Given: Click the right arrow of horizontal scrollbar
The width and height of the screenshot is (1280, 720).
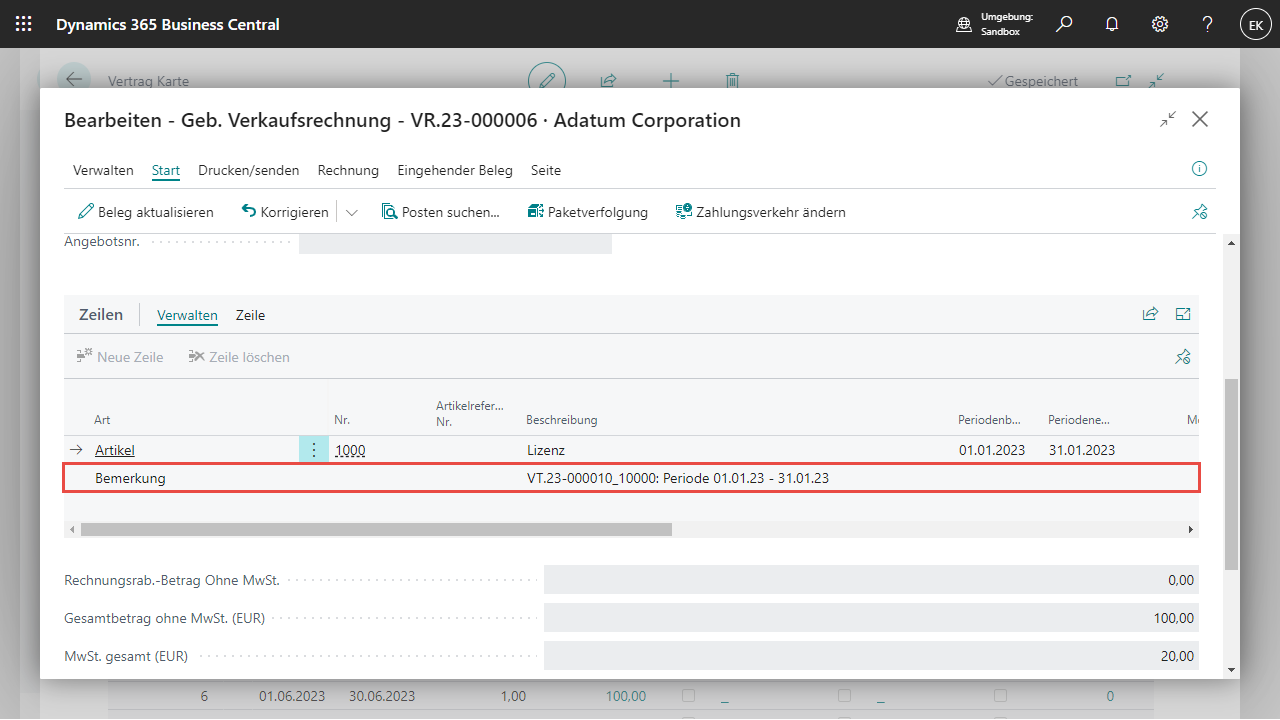Looking at the screenshot, I should [x=1190, y=529].
